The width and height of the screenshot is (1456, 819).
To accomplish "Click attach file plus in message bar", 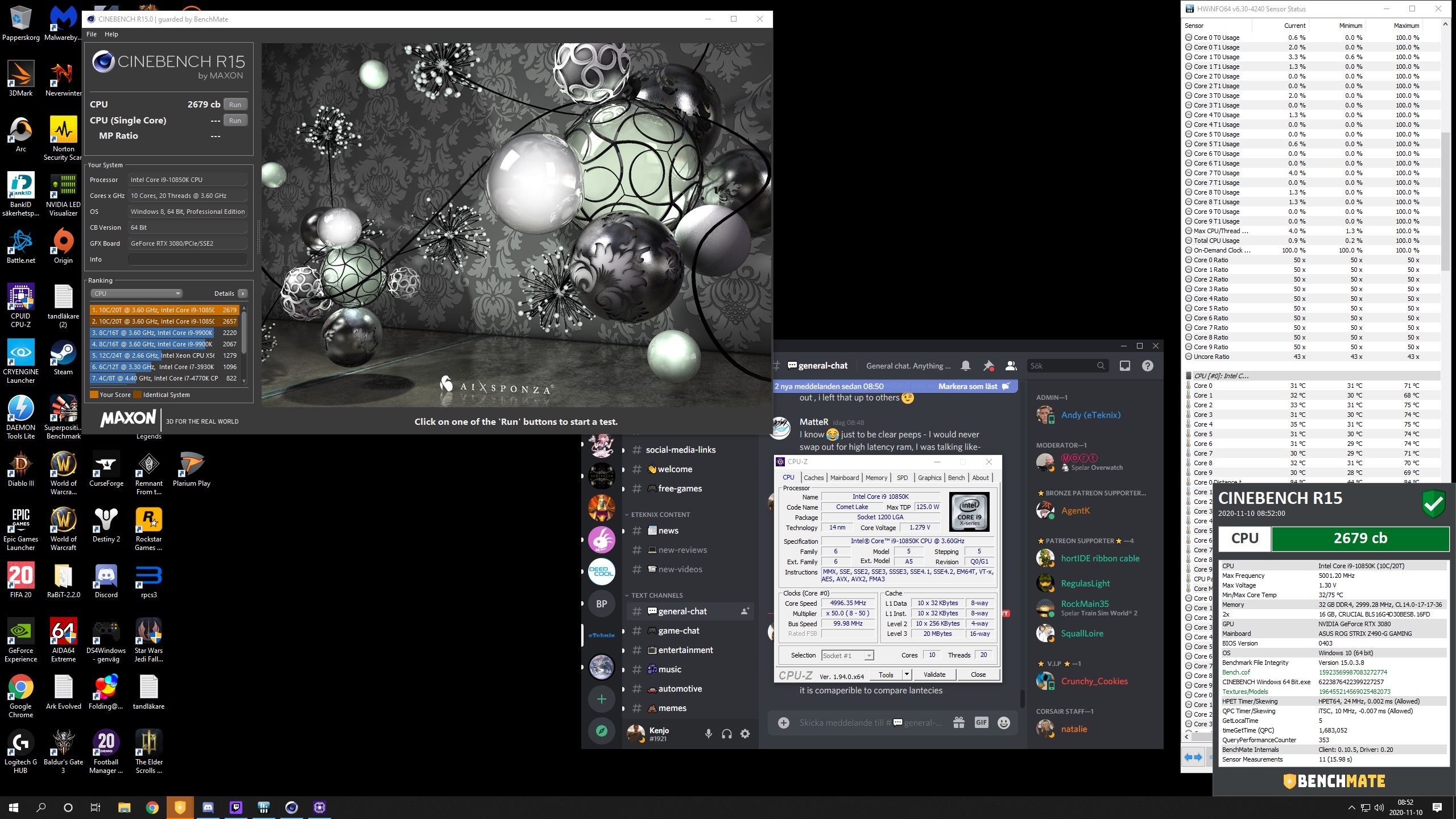I will 784,723.
